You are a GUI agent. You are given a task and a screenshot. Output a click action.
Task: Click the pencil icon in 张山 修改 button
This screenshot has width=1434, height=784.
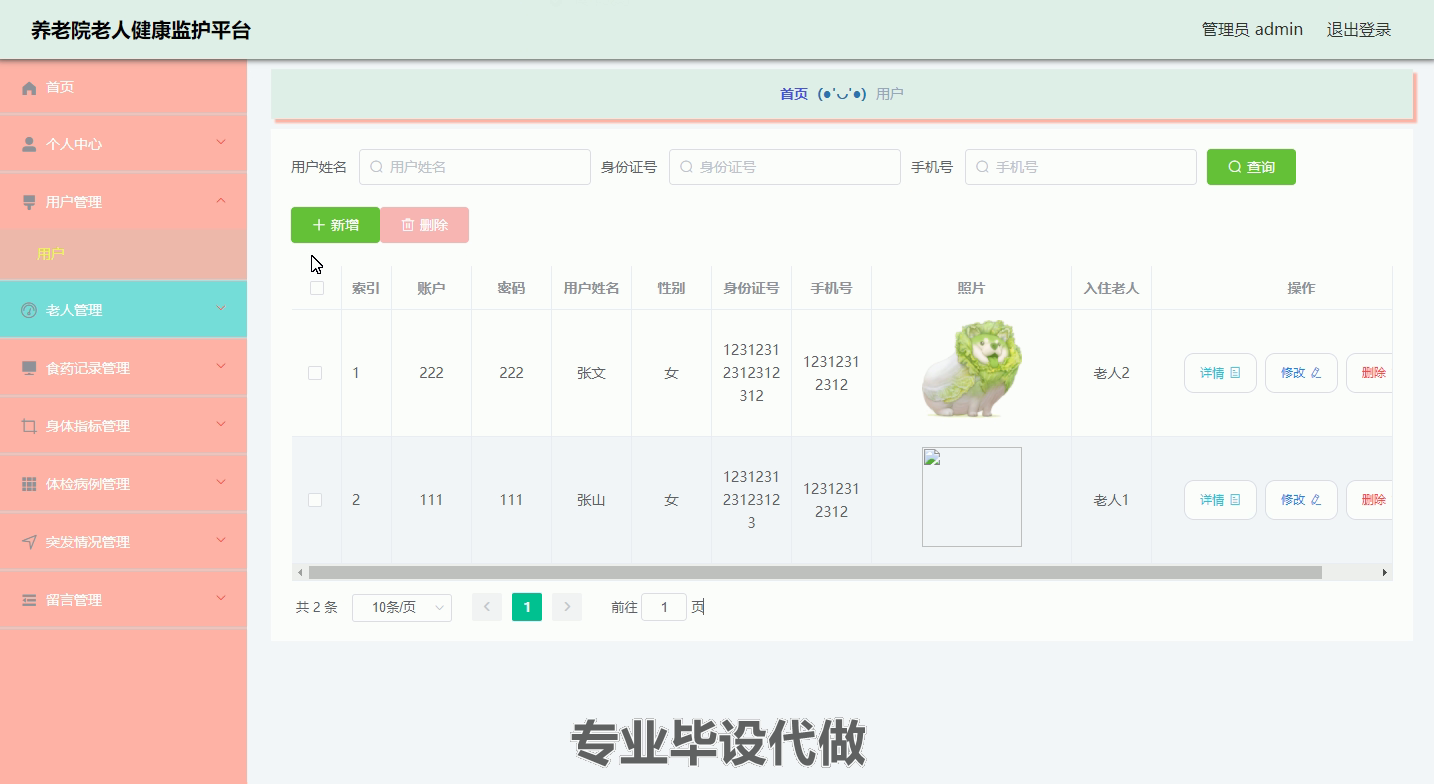point(1316,500)
